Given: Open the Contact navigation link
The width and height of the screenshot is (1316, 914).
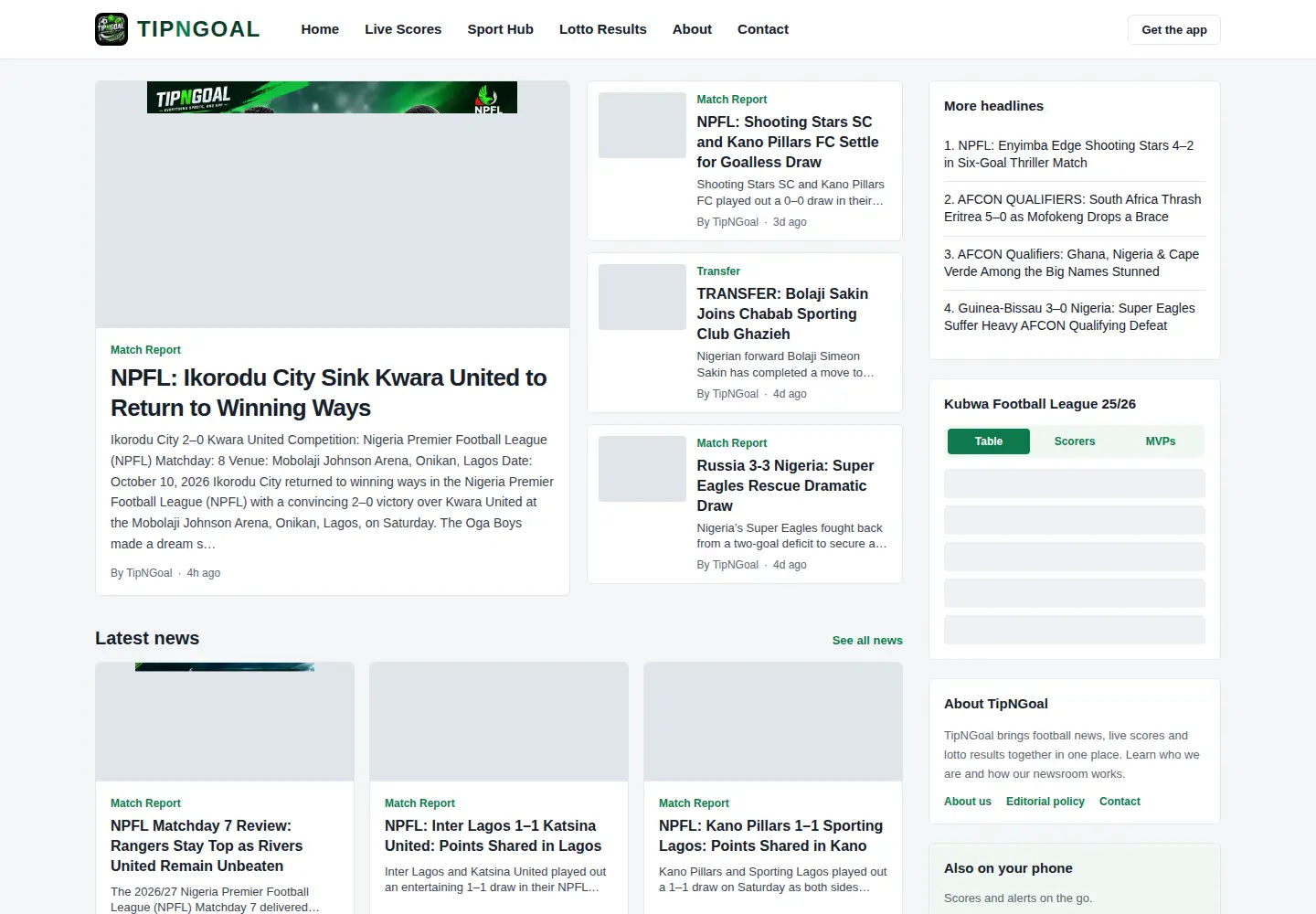Looking at the screenshot, I should pyautogui.click(x=763, y=29).
